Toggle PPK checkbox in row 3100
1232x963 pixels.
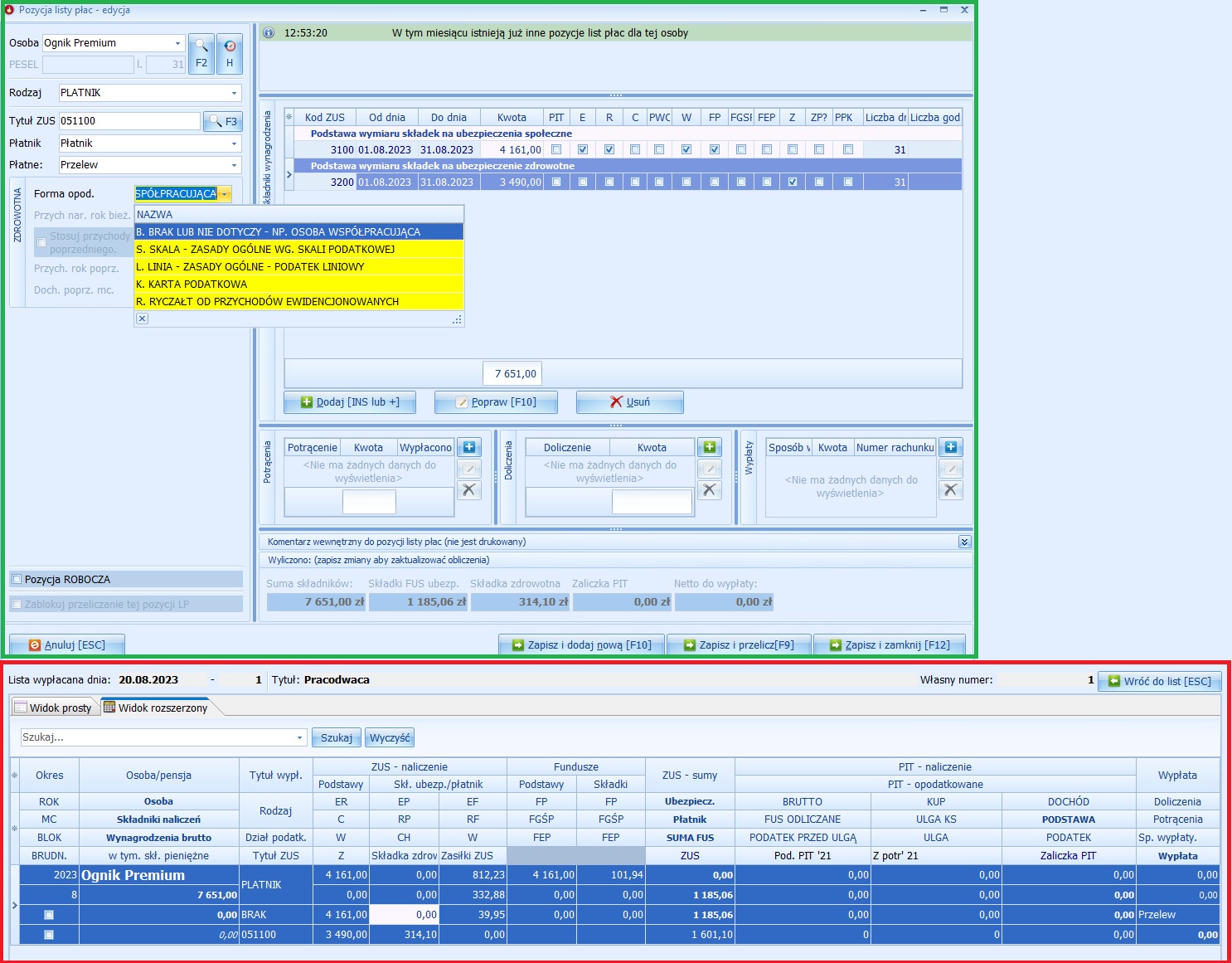(848, 150)
